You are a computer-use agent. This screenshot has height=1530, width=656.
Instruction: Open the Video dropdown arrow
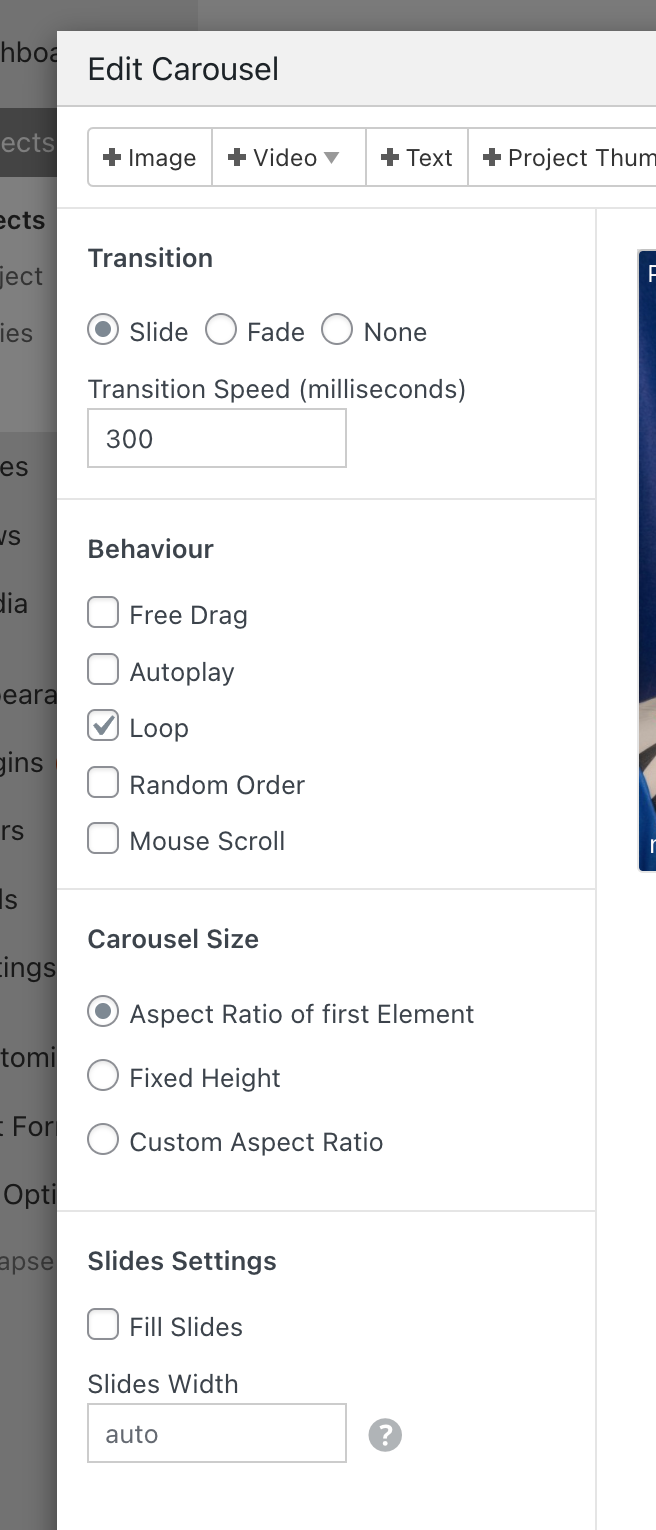point(332,158)
